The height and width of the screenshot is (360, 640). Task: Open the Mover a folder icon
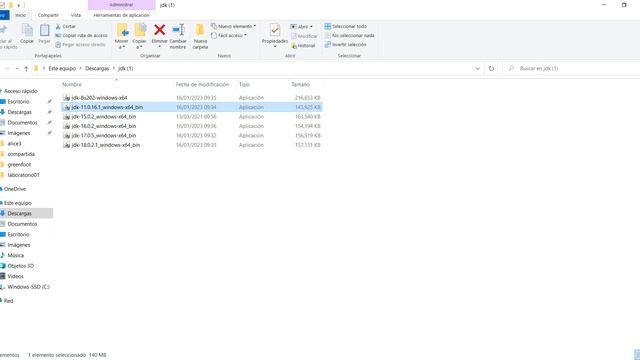[x=122, y=30]
